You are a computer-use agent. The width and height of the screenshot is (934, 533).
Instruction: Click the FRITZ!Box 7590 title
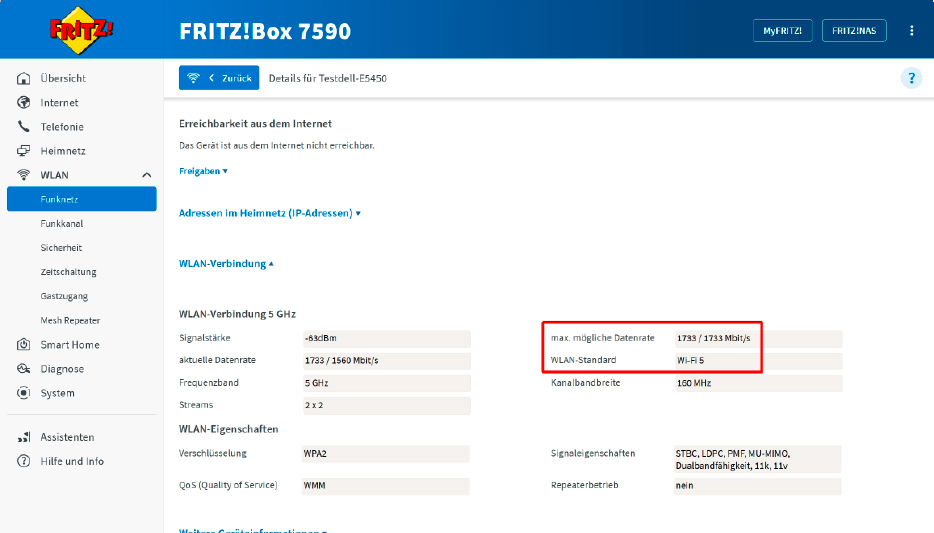point(265,31)
